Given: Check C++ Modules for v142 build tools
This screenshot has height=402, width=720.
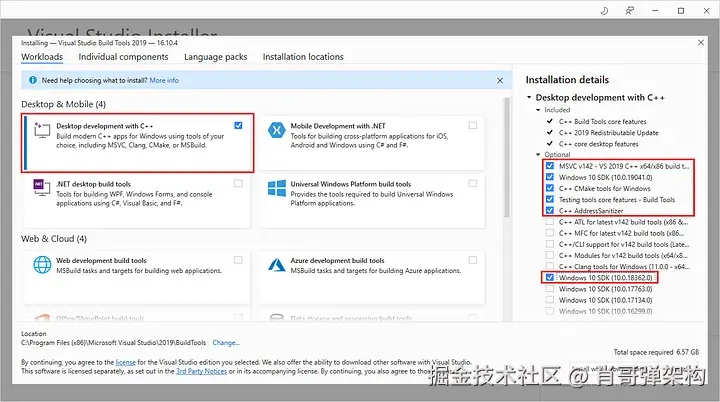Looking at the screenshot, I should pos(550,255).
